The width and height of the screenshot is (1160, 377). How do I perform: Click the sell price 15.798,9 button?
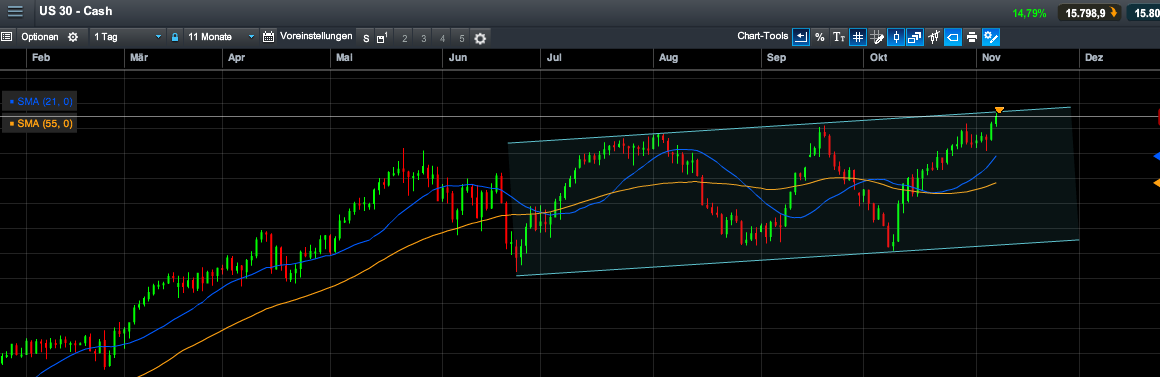1090,13
